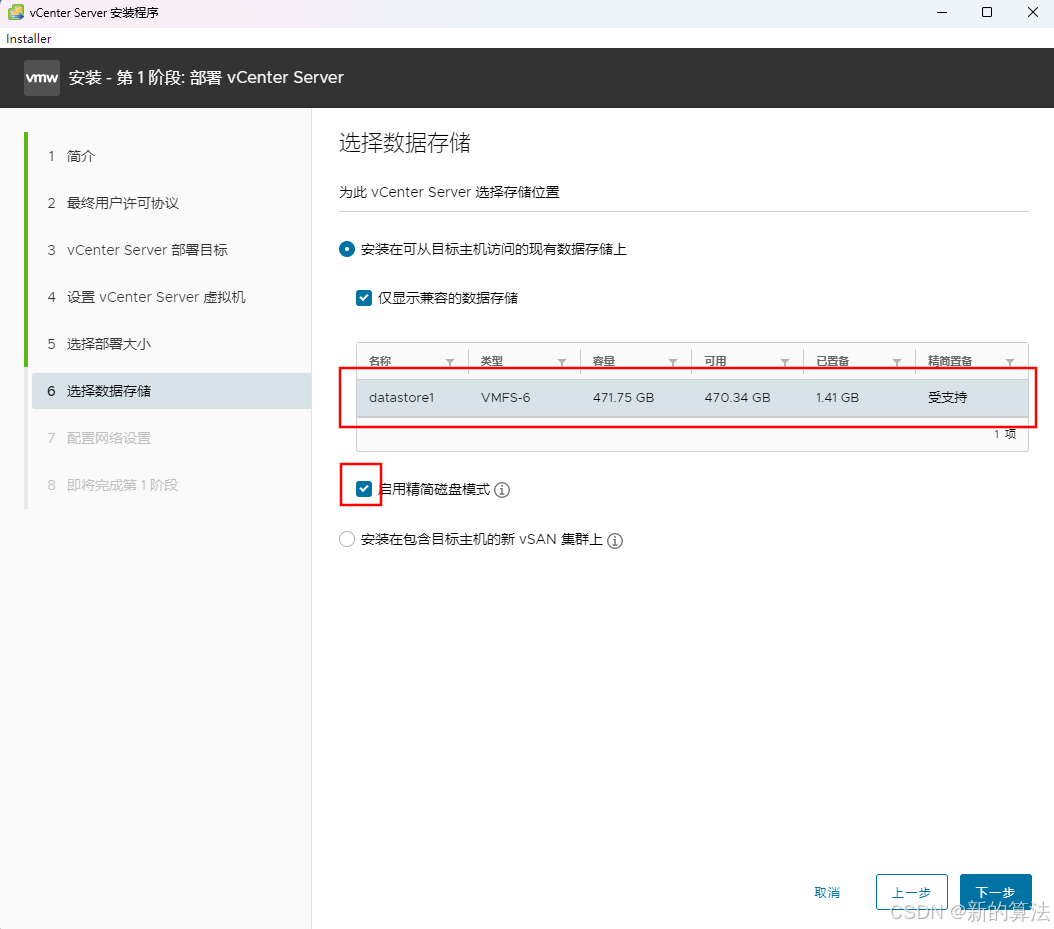Viewport: 1054px width, 929px height.
Task: Click the 470.34 GB available value
Action: [737, 397]
